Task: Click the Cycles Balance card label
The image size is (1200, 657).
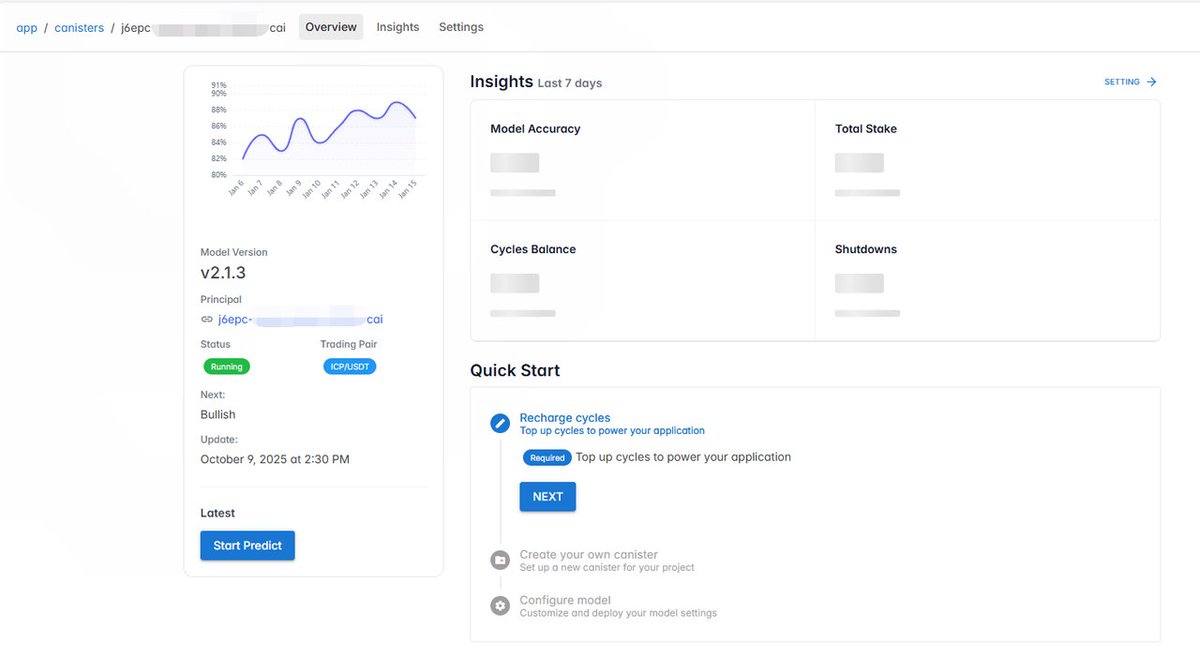Action: 533,250
